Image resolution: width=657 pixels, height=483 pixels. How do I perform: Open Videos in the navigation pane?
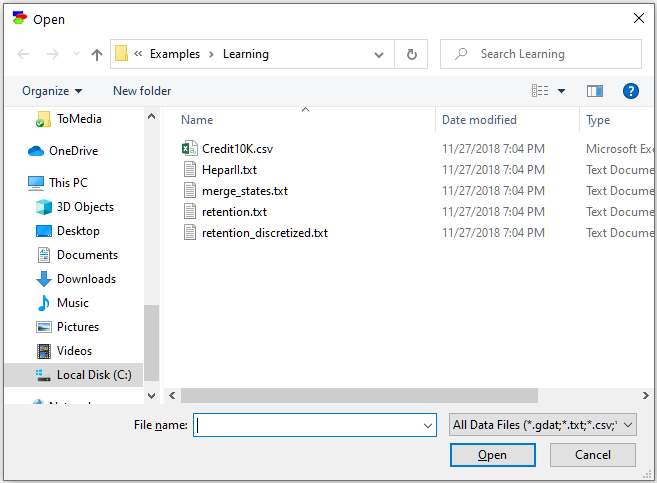click(74, 351)
